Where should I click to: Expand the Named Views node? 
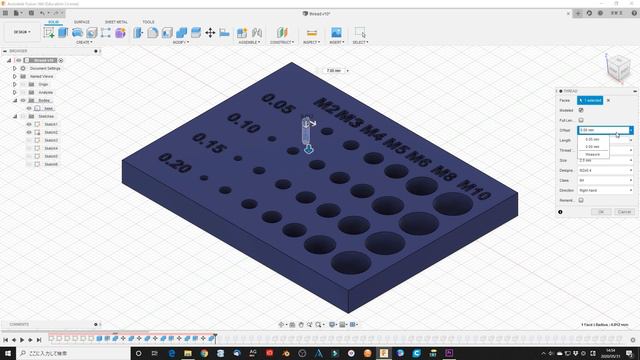[15, 76]
